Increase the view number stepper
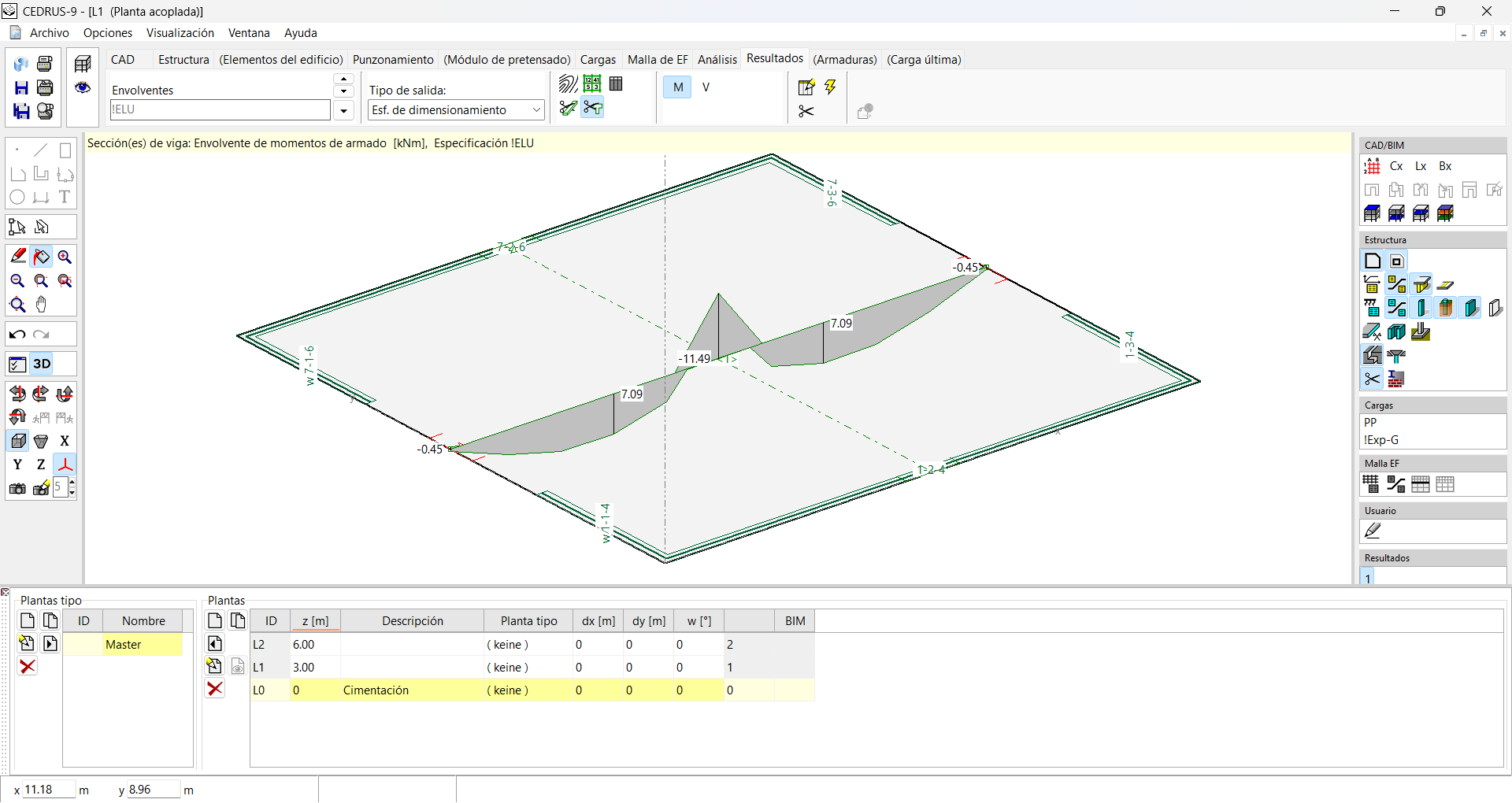 (72, 483)
